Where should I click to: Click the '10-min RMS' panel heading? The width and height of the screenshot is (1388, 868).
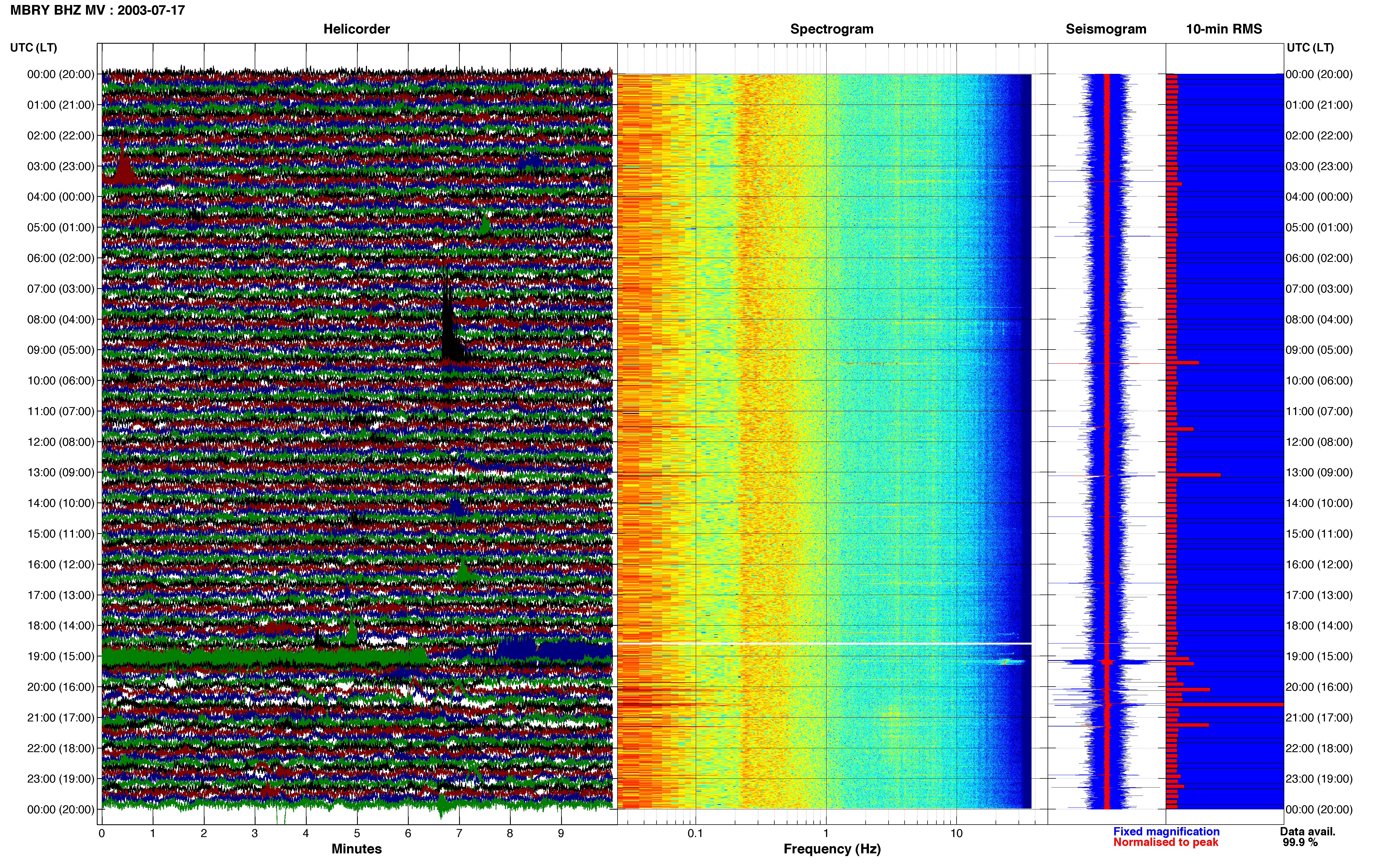tap(1224, 29)
